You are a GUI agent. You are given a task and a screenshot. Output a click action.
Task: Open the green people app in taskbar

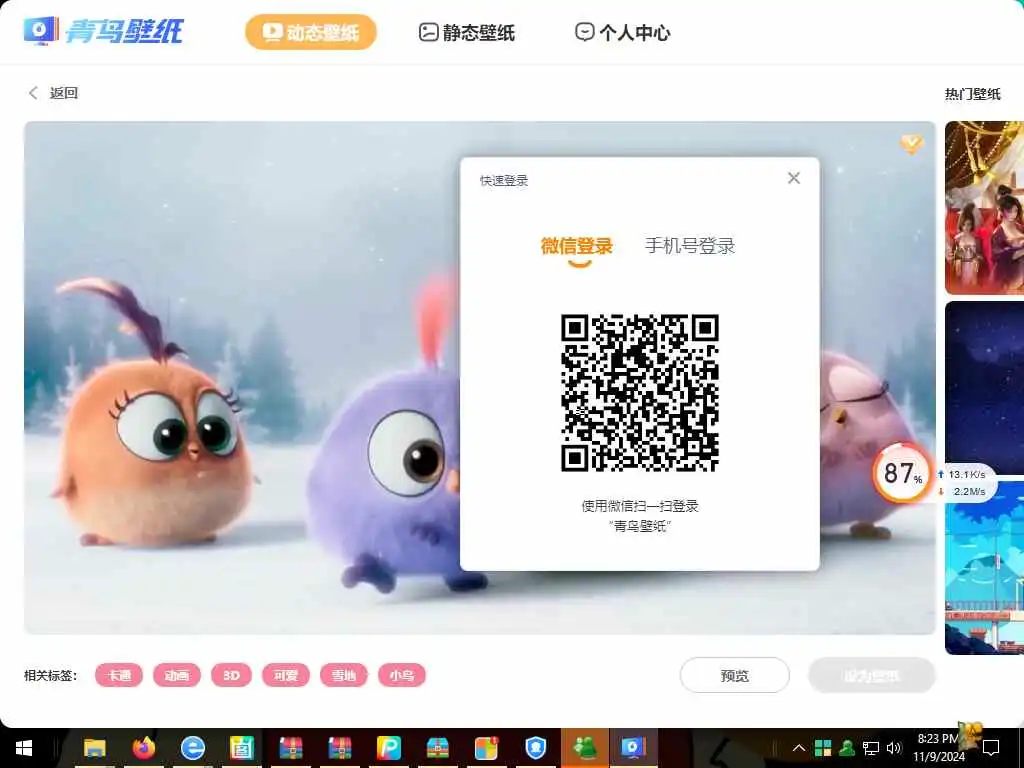click(x=585, y=748)
